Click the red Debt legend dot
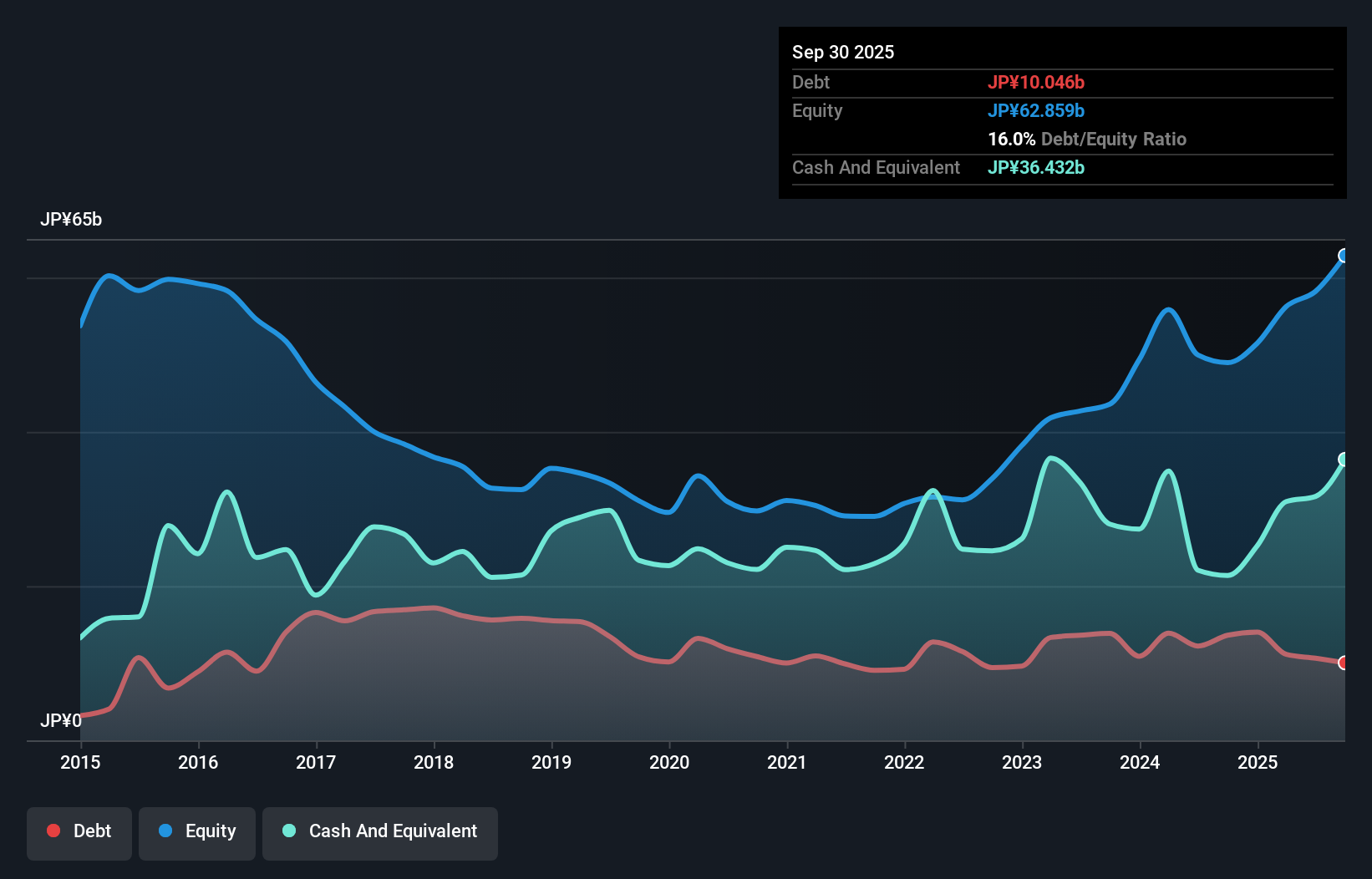Image resolution: width=1372 pixels, height=879 pixels. point(53,831)
